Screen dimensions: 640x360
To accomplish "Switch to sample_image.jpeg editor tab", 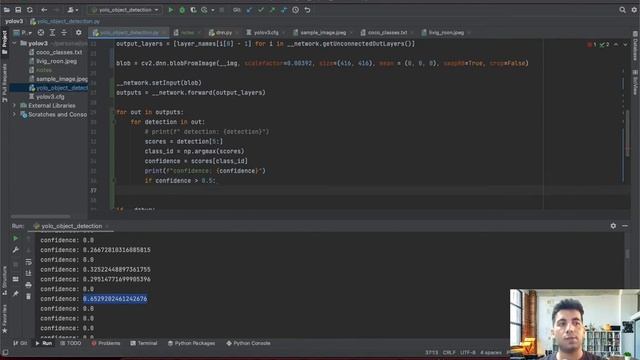I will pyautogui.click(x=322, y=33).
